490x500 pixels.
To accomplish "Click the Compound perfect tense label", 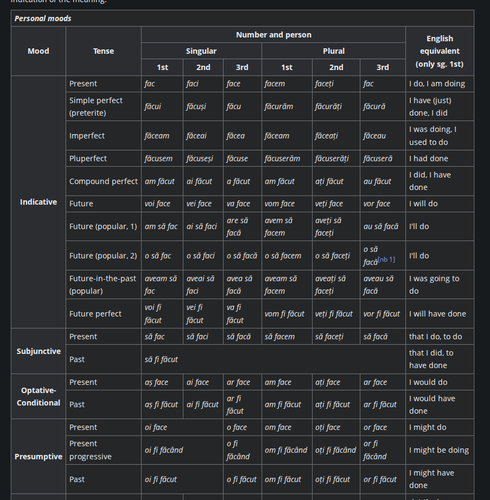I will 103,181.
